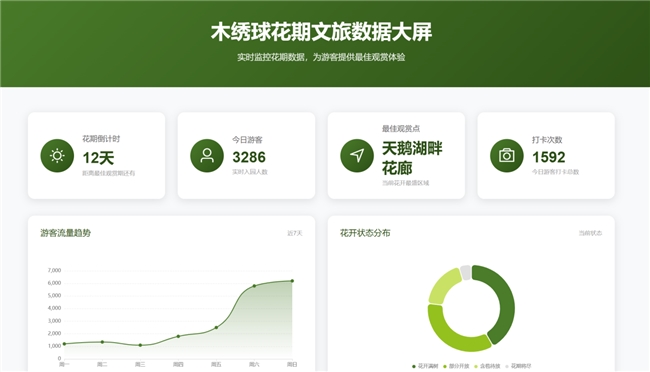This screenshot has width=650, height=372.
Task: Toggle the 花开满树 legend item
Action: pyautogui.click(x=425, y=366)
